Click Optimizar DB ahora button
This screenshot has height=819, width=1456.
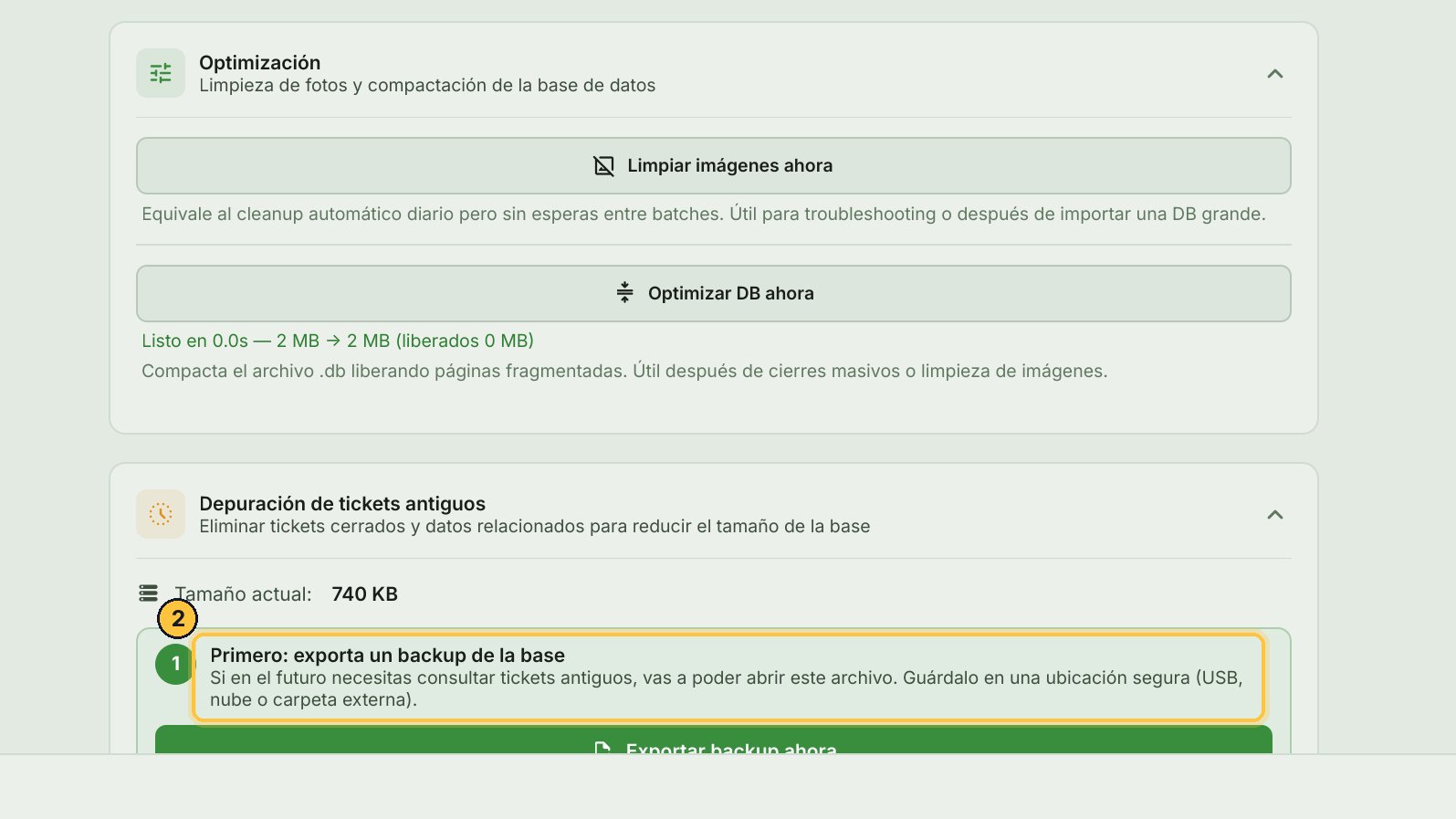(x=714, y=293)
